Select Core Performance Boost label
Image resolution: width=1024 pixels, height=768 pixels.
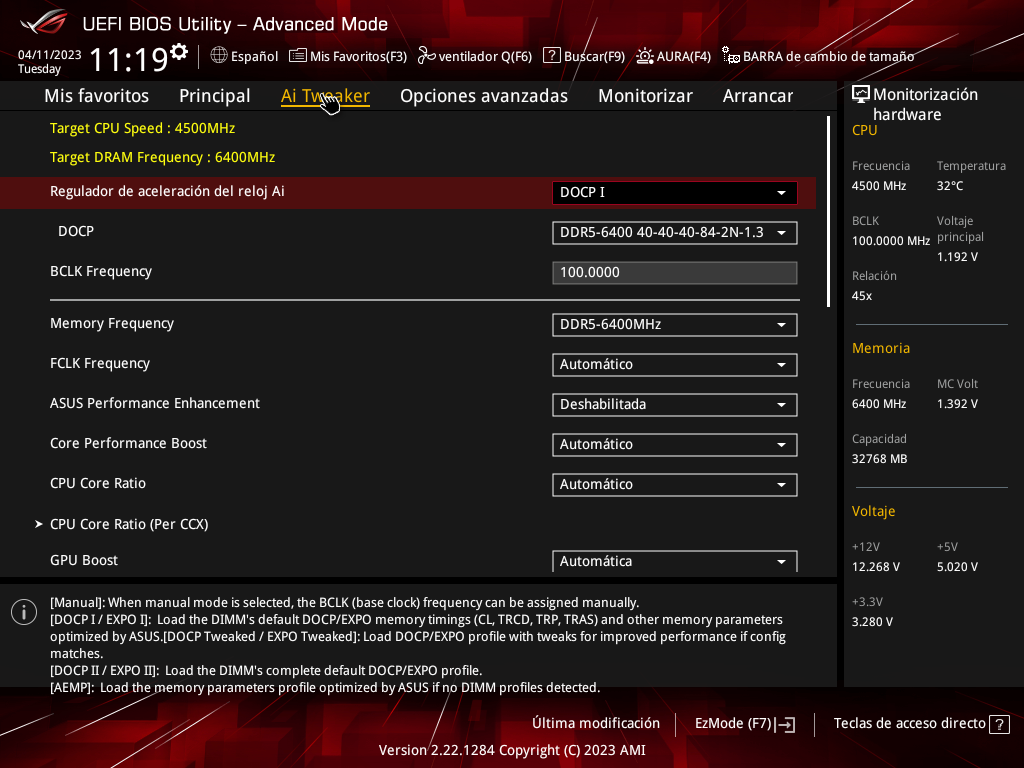(128, 443)
